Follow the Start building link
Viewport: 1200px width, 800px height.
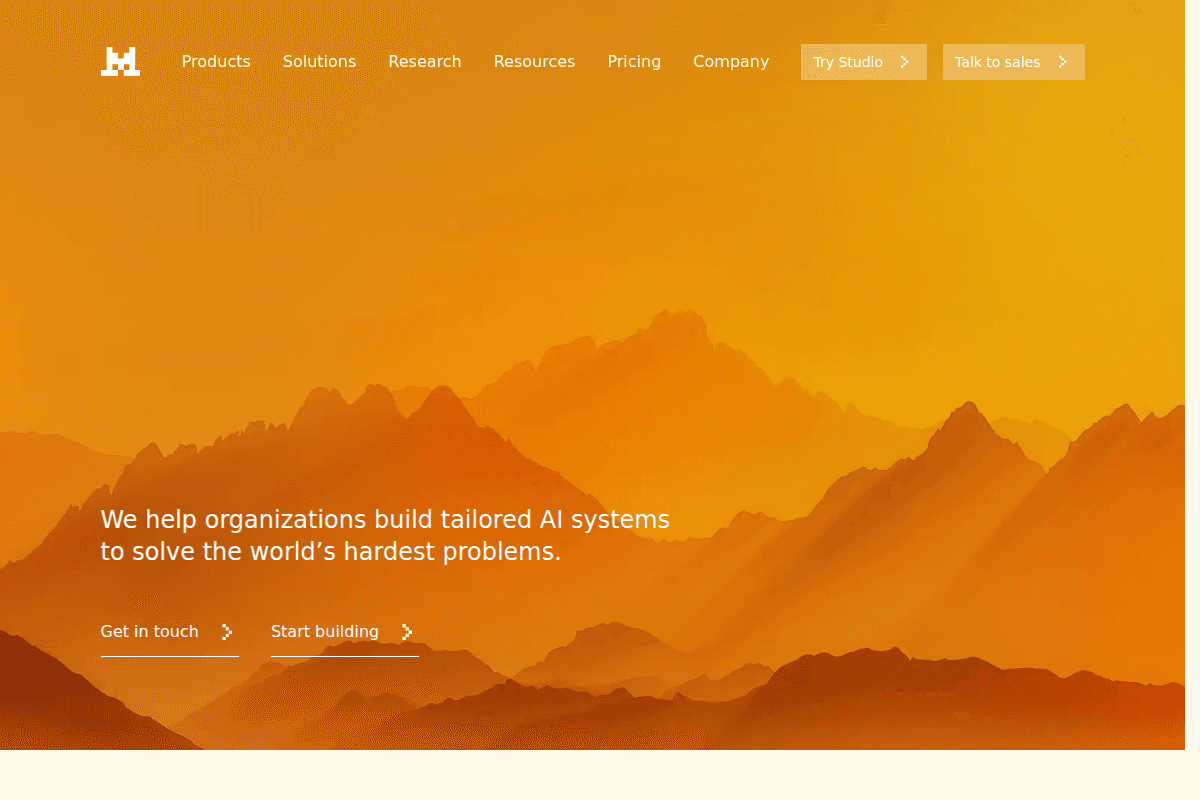click(325, 631)
